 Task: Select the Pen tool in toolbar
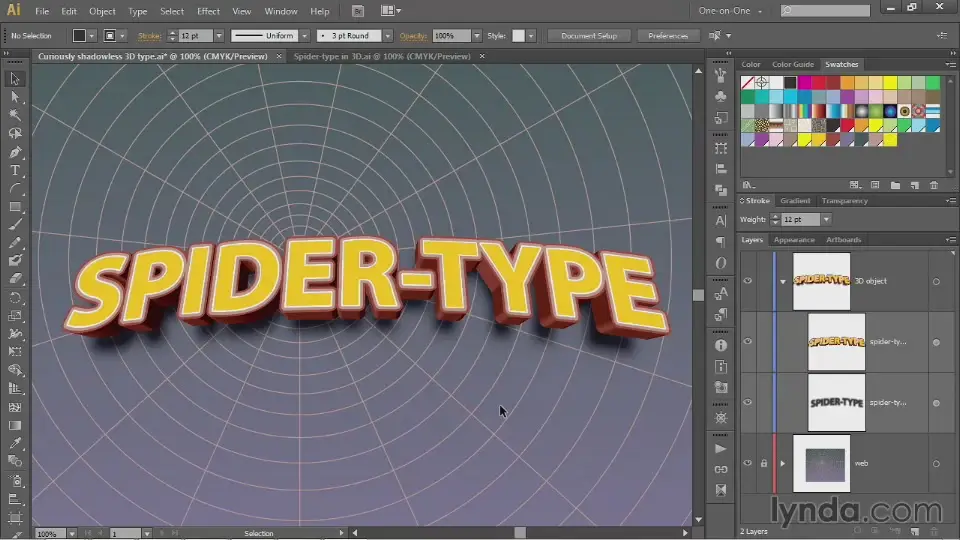click(15, 152)
